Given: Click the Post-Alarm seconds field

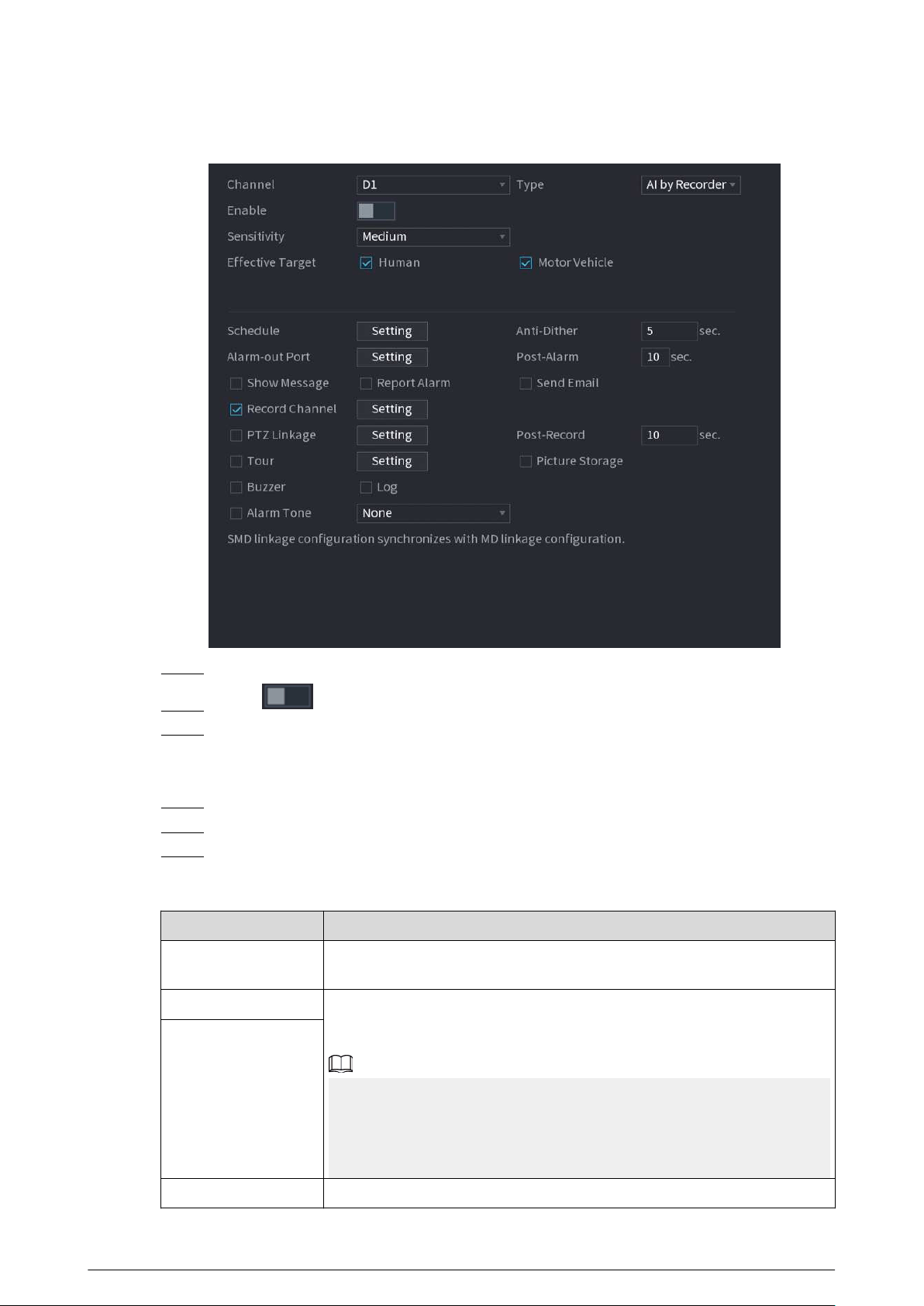Looking at the screenshot, I should [x=655, y=357].
